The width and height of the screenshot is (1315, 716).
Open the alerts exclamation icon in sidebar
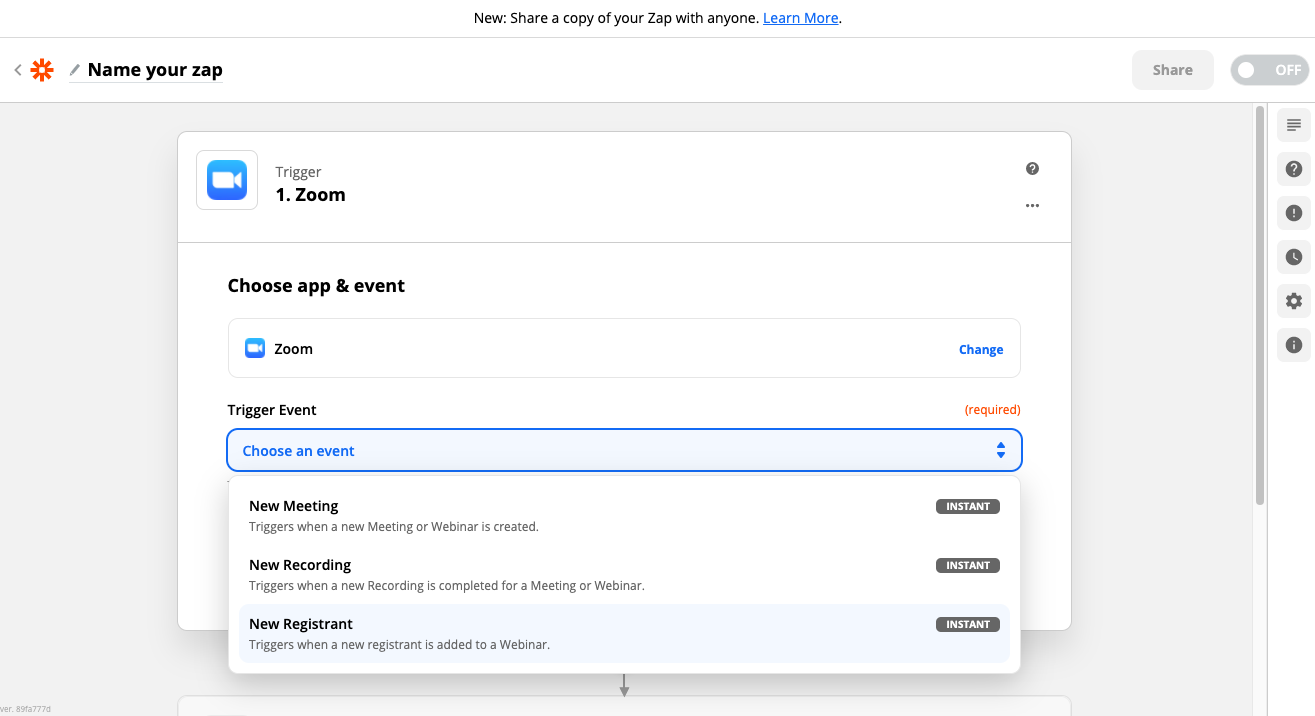click(x=1294, y=213)
